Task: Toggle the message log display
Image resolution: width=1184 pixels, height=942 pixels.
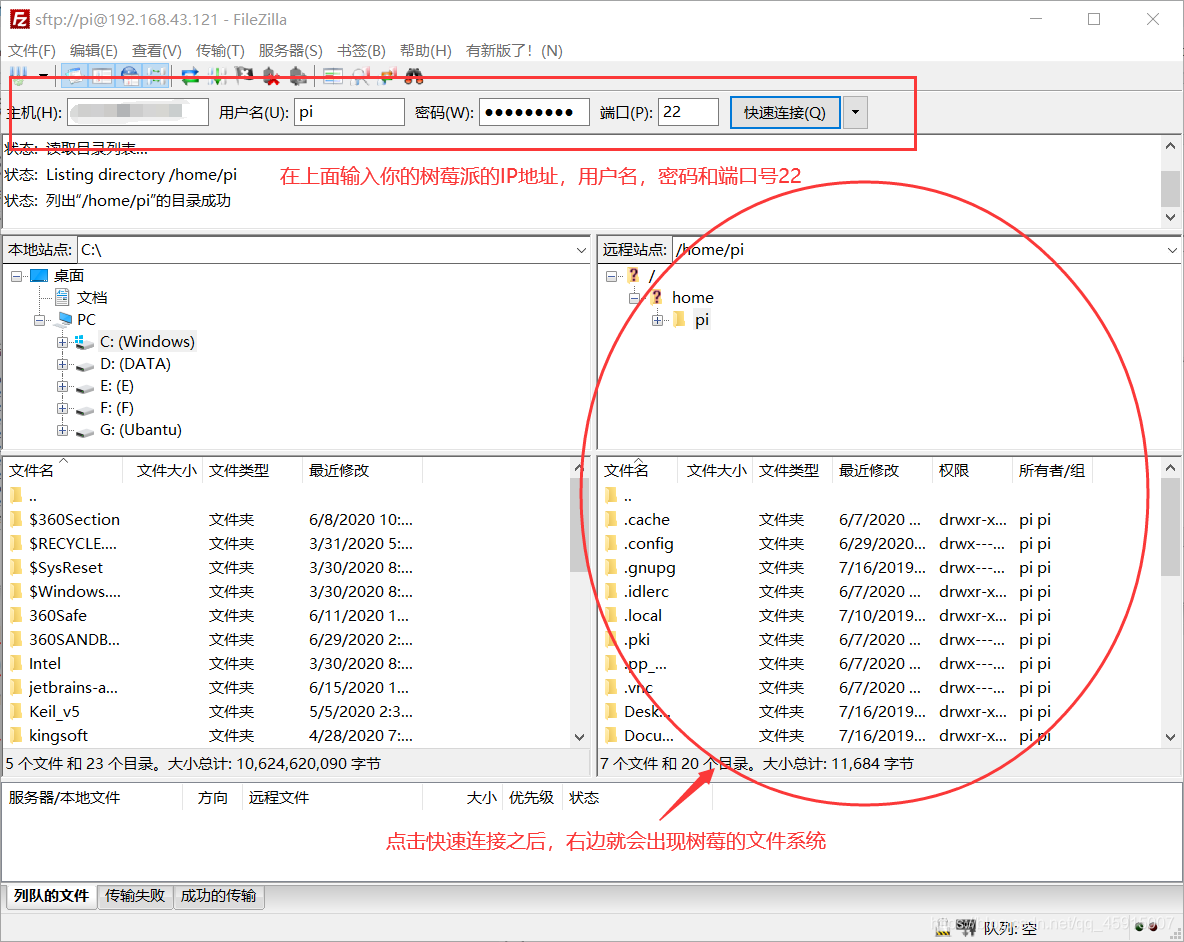Action: pos(74,75)
